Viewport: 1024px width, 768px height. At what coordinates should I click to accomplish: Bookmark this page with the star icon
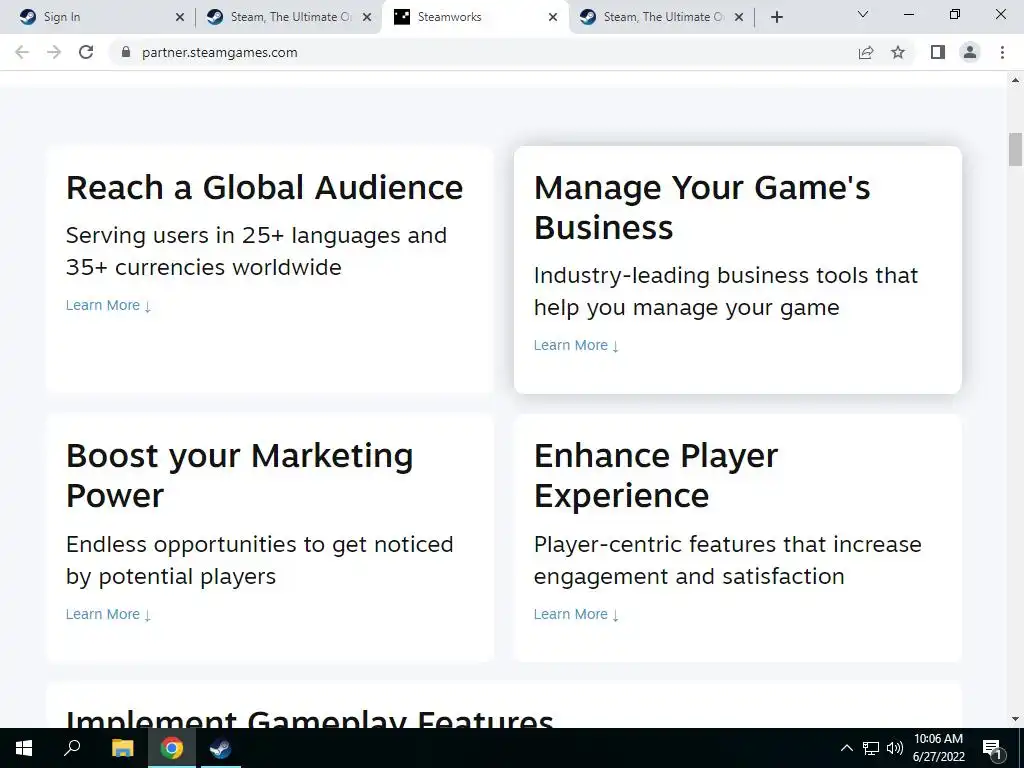click(898, 52)
